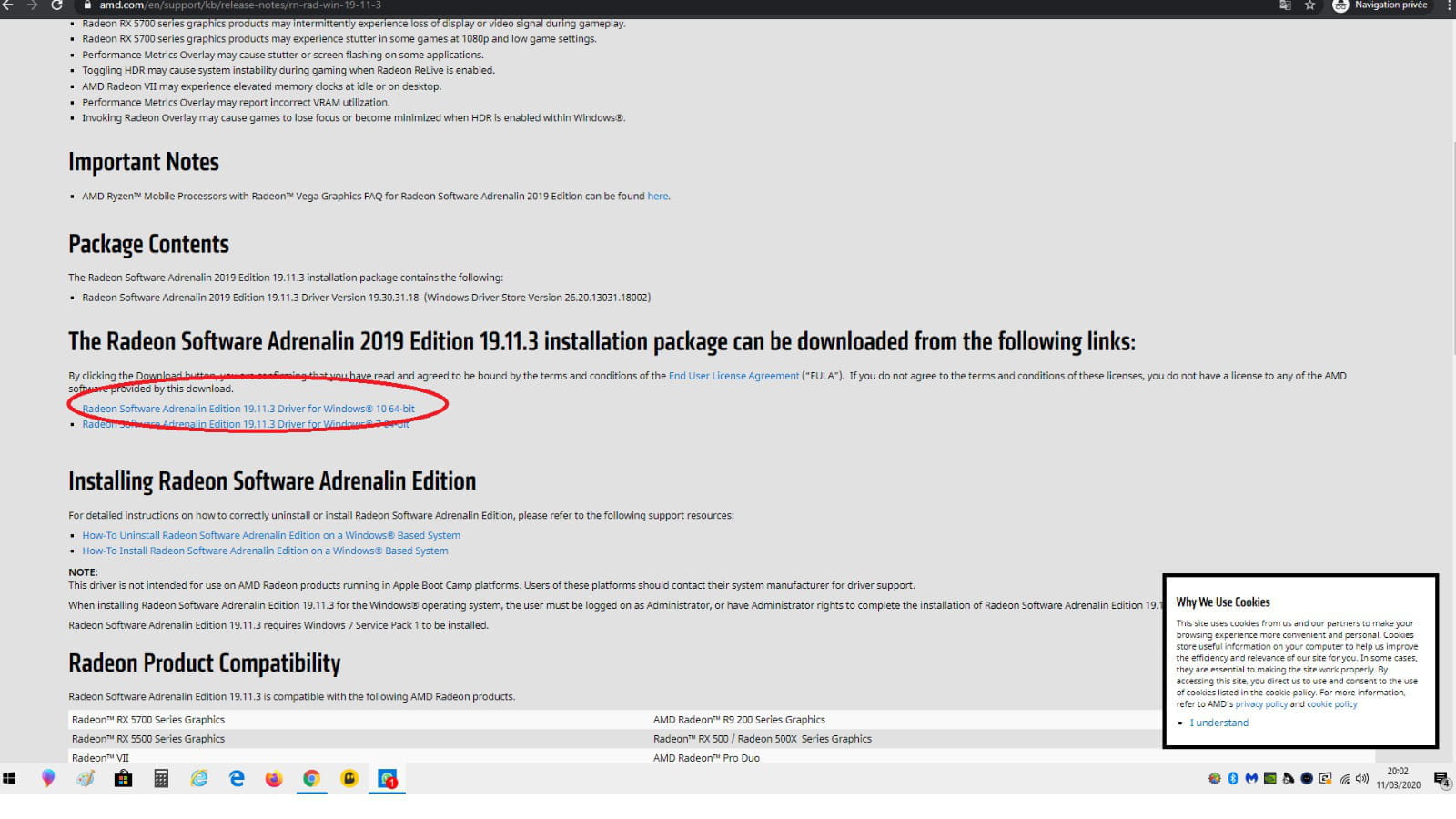
Task: Launch Microsoft Edge from the taskbar
Action: pyautogui.click(x=237, y=778)
